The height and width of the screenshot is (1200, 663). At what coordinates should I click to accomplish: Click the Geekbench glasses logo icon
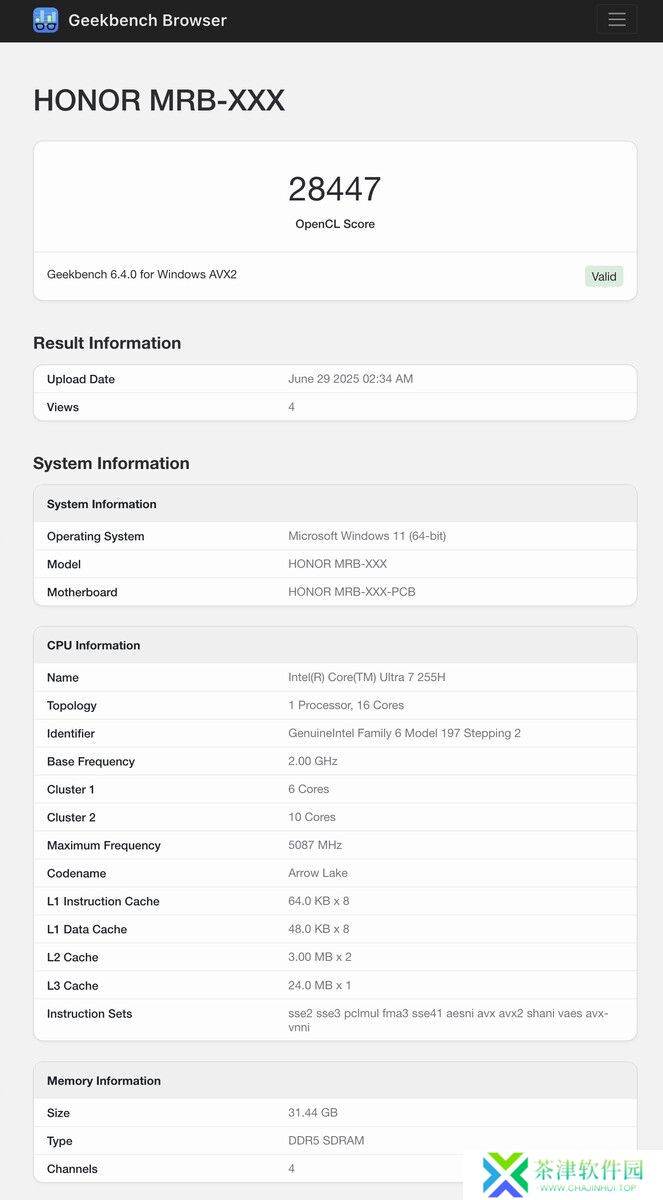point(46,20)
